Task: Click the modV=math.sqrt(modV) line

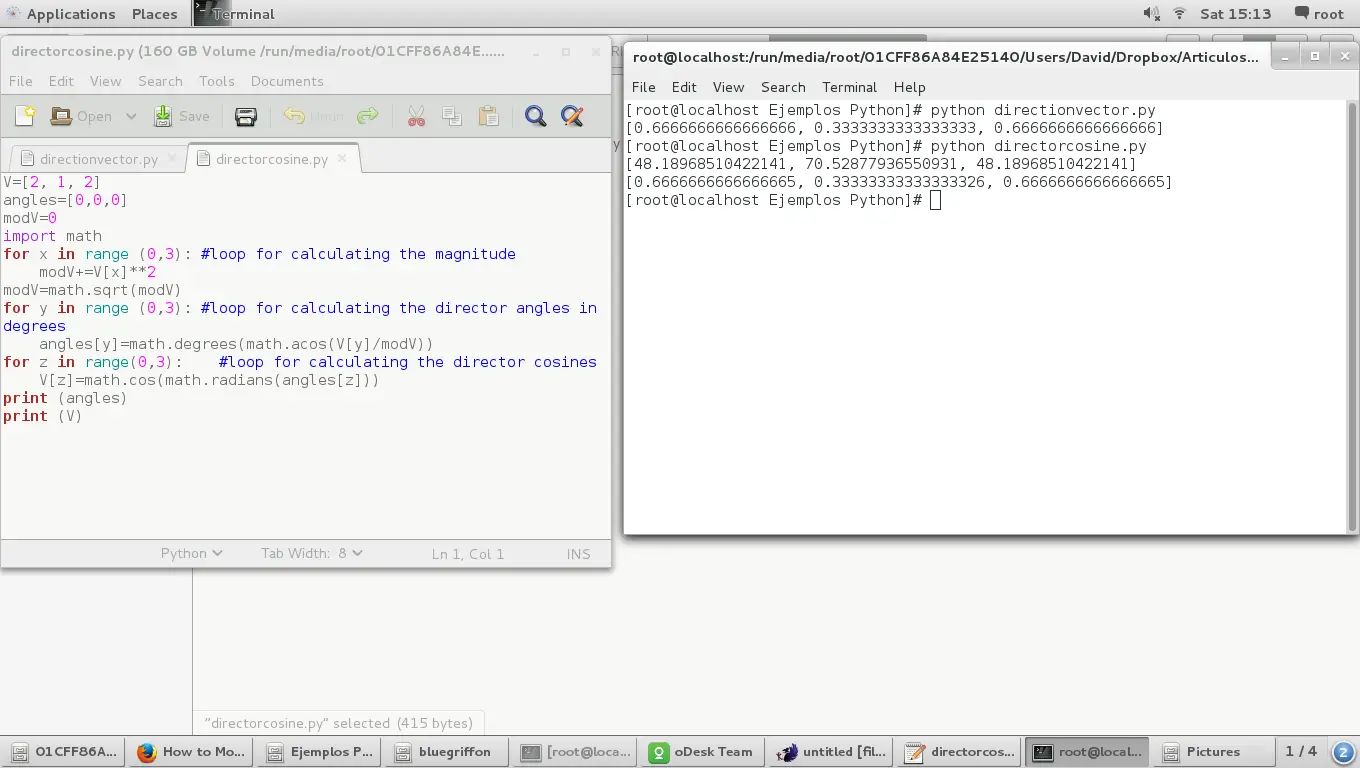Action: coord(92,290)
